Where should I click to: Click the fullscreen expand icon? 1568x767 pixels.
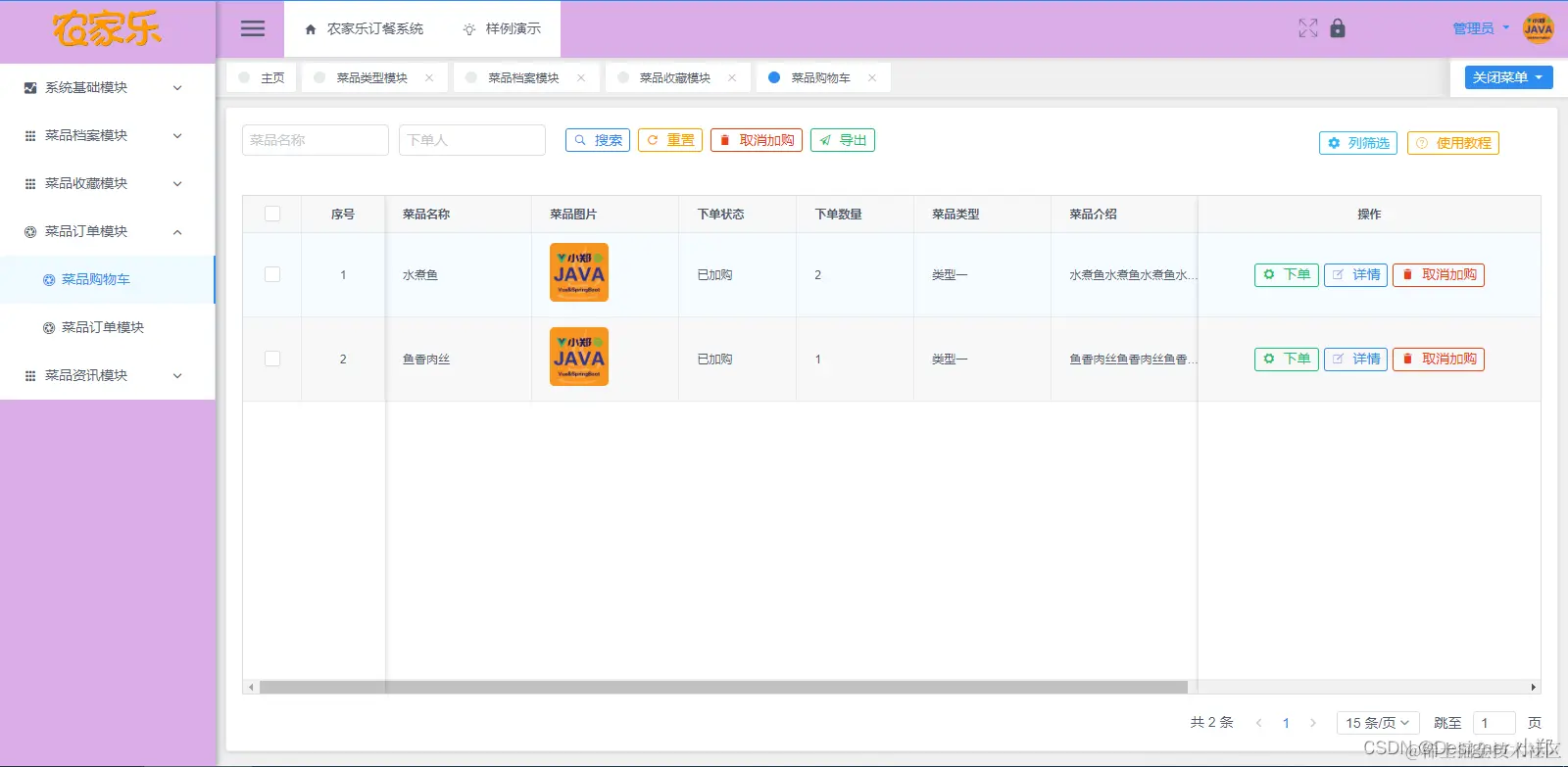(1308, 28)
